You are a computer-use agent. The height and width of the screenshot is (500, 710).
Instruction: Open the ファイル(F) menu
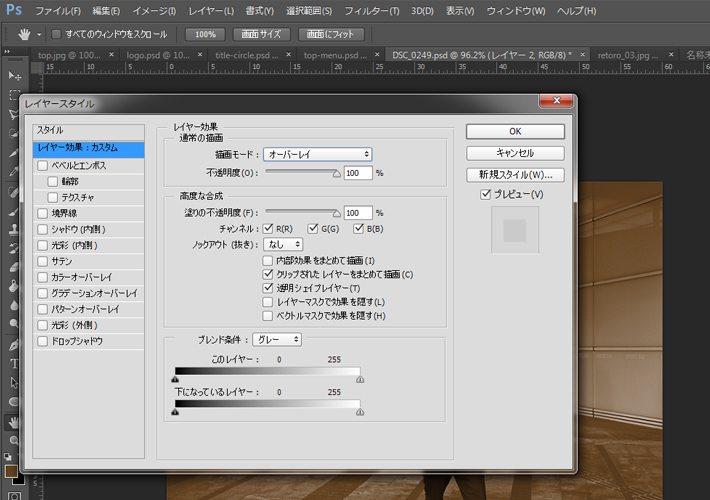pos(58,10)
